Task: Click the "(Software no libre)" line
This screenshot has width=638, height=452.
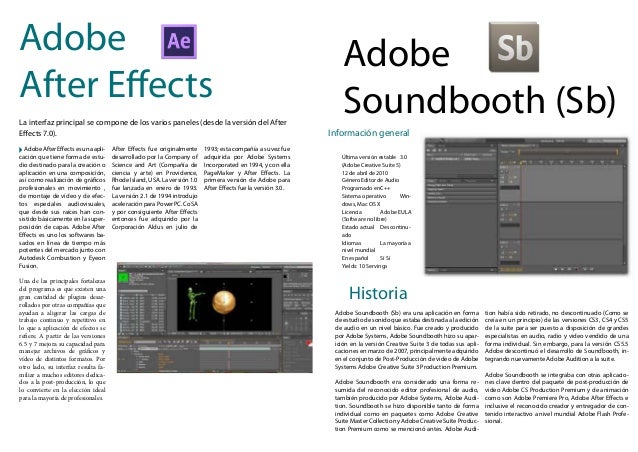Action: 364,219
